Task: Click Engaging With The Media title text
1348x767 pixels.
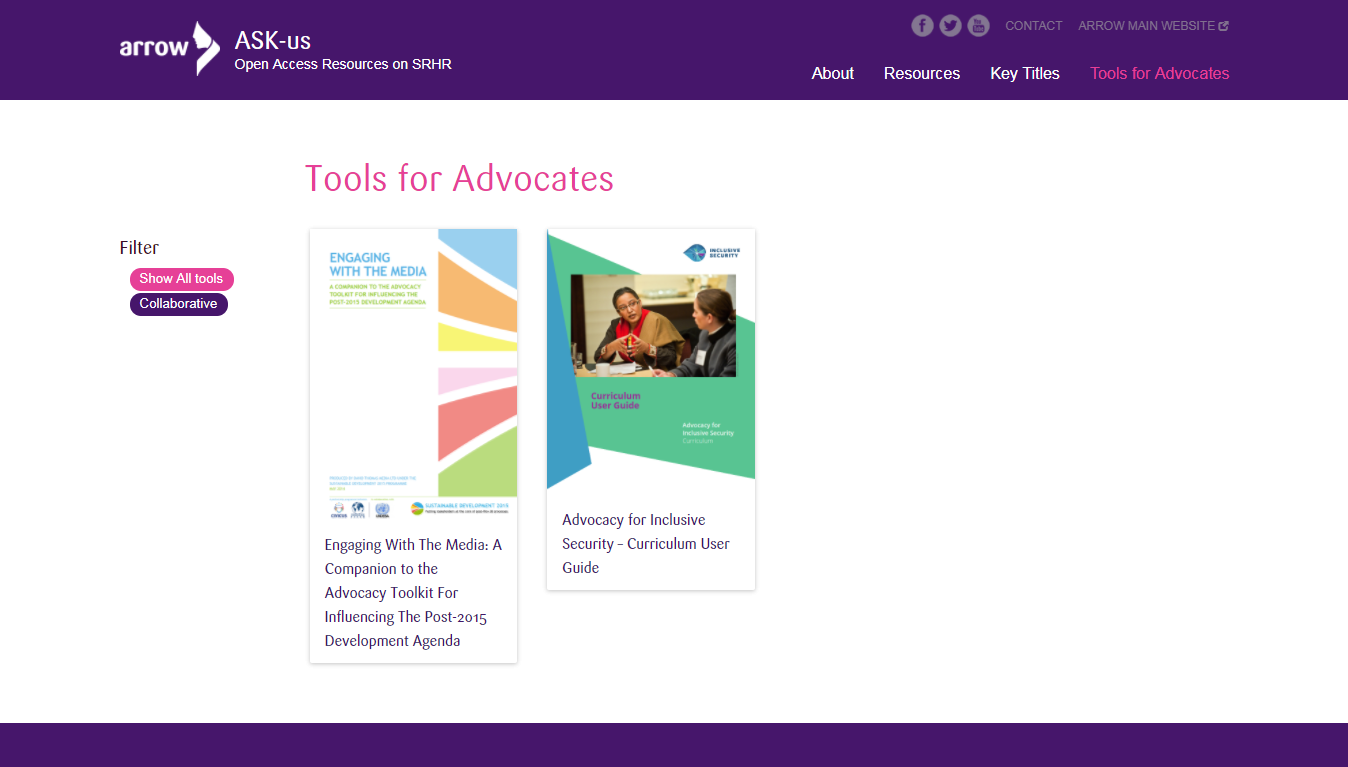Action: coord(413,593)
